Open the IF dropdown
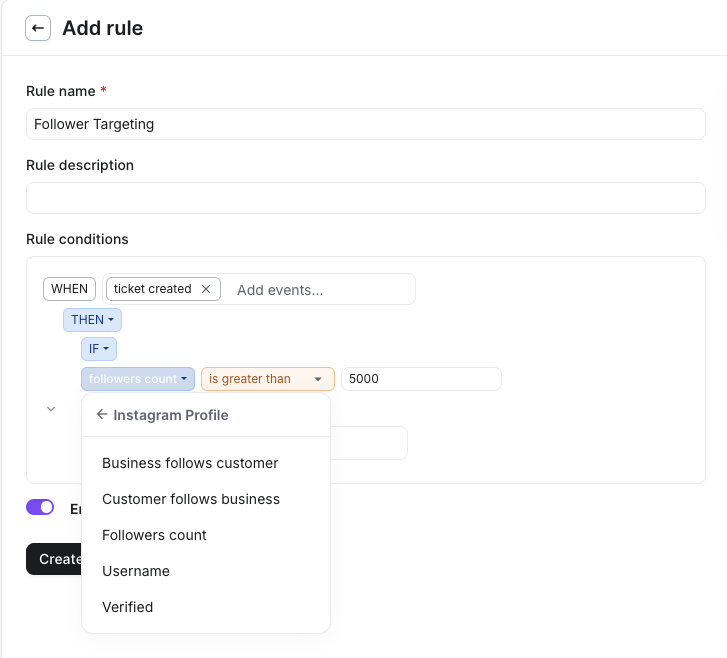Screen dimensions: 727x658 tap(99, 349)
